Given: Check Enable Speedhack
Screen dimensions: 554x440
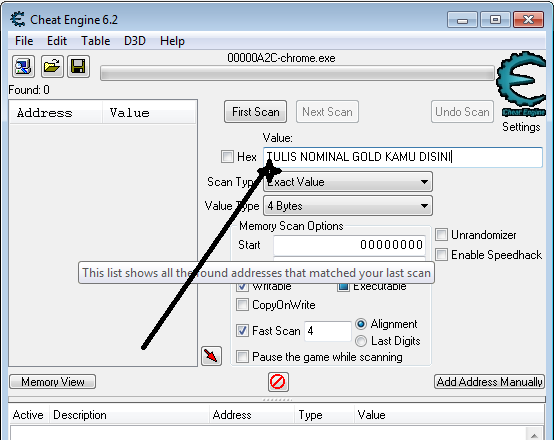Looking at the screenshot, I should pyautogui.click(x=441, y=254).
